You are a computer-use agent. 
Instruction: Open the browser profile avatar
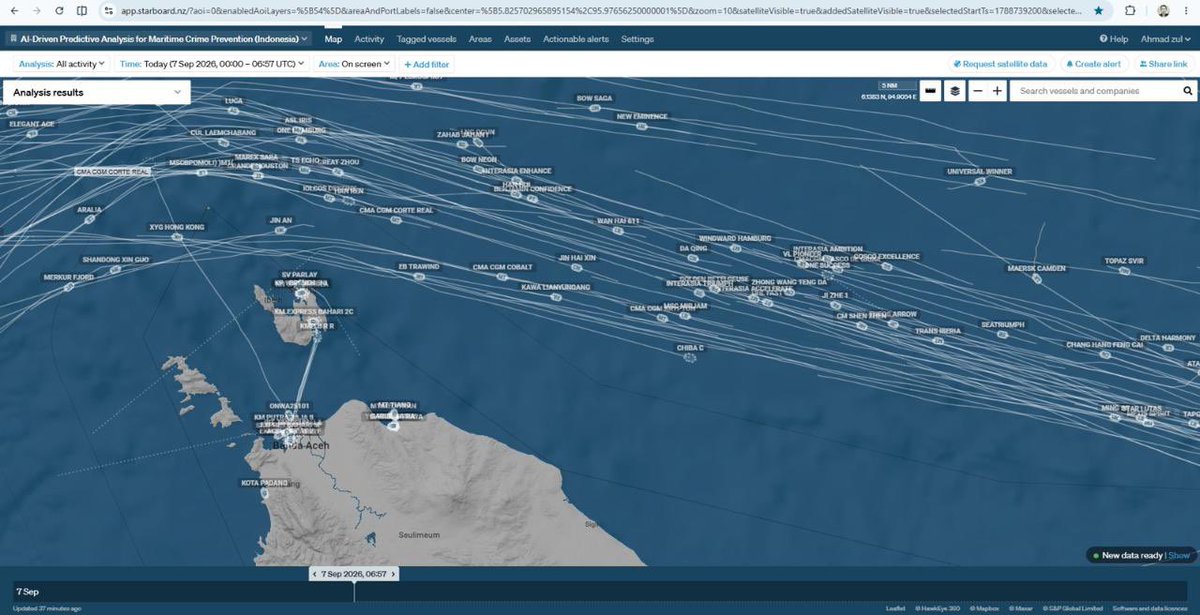[1163, 11]
